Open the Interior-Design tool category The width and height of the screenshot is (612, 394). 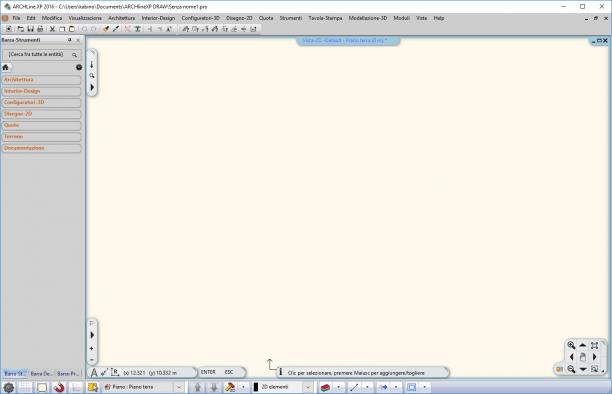click(41, 91)
